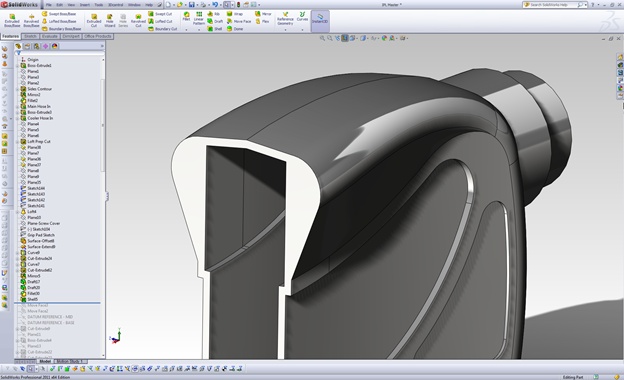Open the Curves tools
This screenshot has height=380, width=624.
[302, 16]
